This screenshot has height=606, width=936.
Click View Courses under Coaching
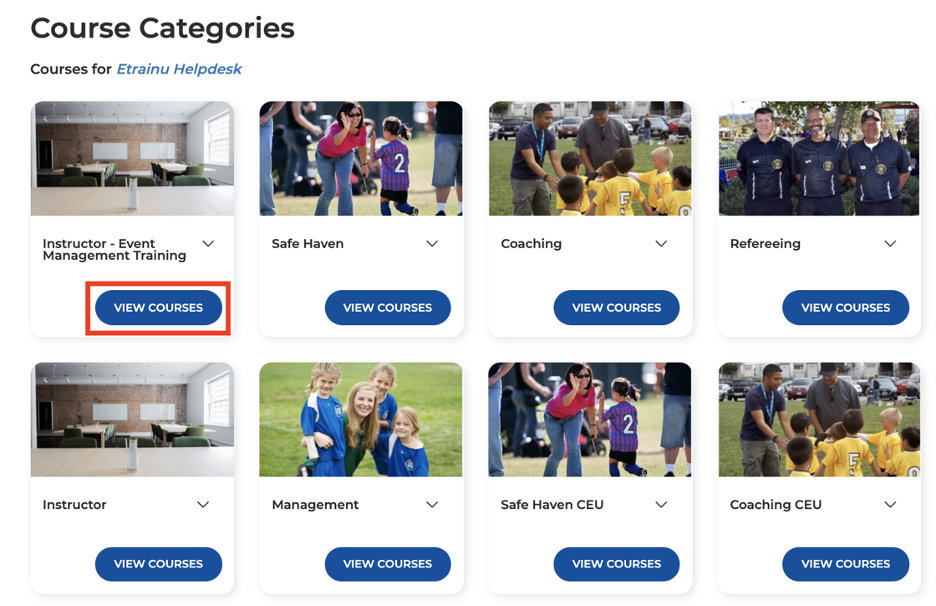pyautogui.click(x=616, y=308)
